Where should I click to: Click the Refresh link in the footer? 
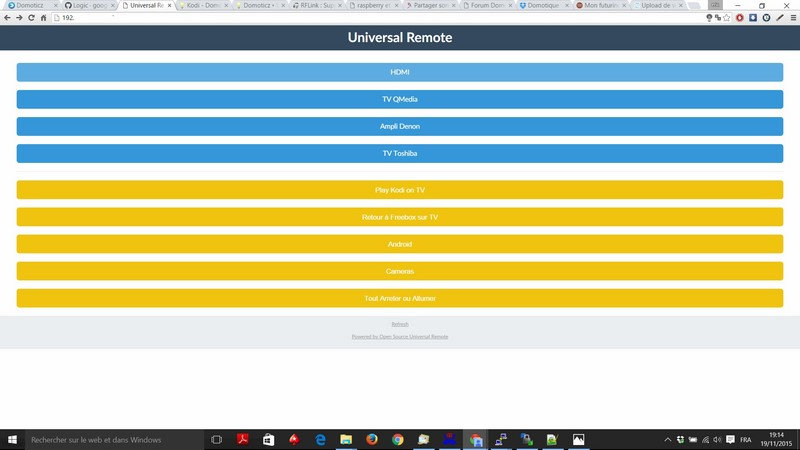click(400, 324)
